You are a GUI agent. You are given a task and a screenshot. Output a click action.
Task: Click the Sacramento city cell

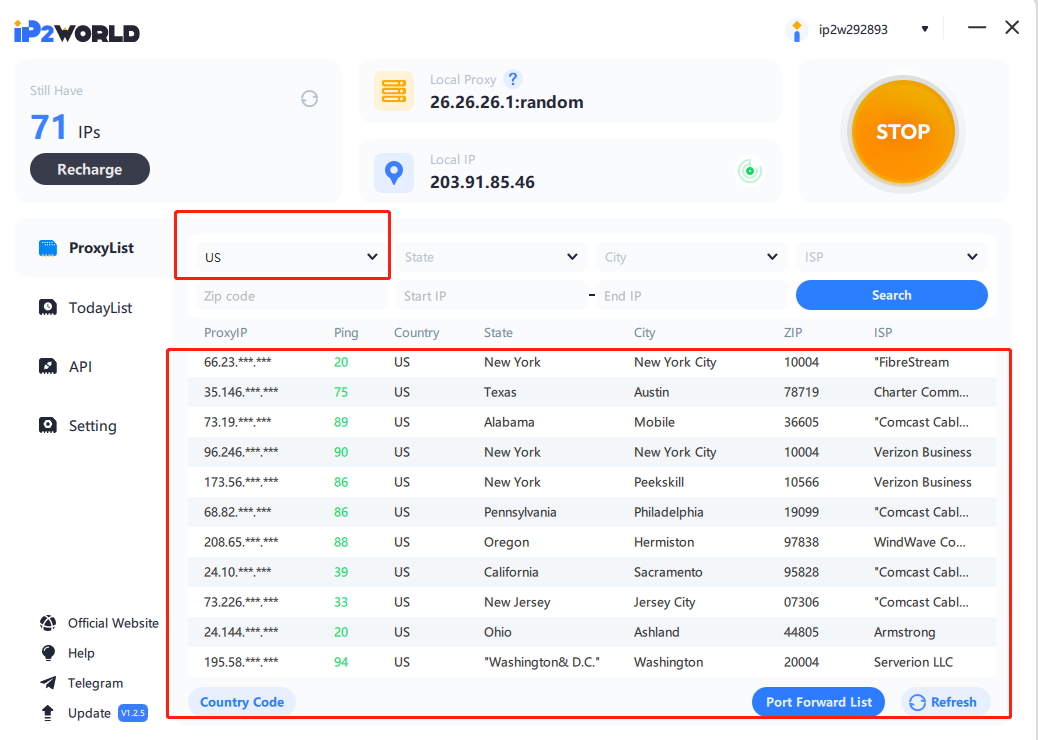pos(668,572)
